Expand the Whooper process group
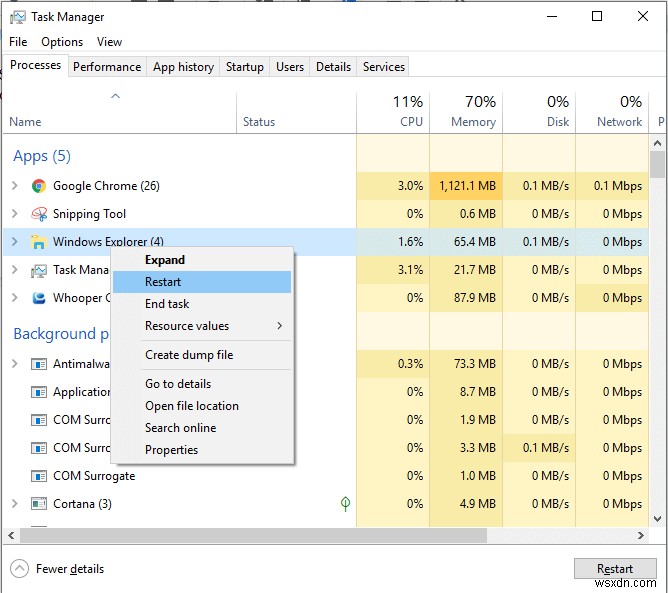This screenshot has height=593, width=668. click(x=14, y=297)
